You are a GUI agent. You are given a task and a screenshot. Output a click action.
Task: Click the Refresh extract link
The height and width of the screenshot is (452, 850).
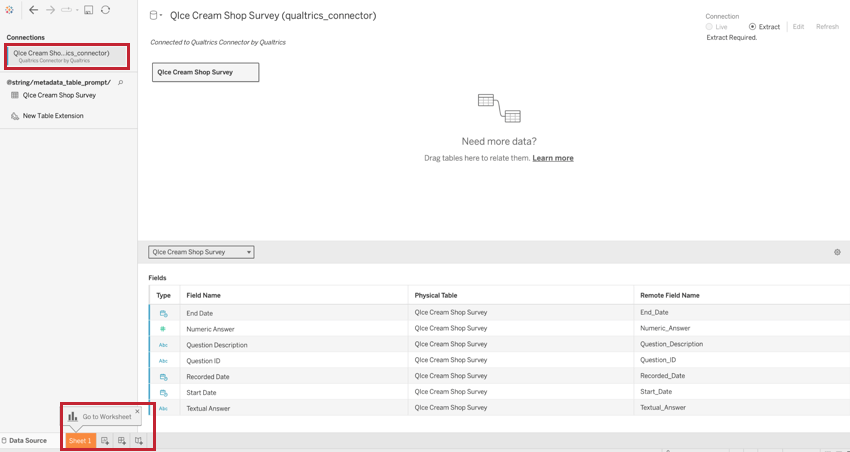(x=827, y=27)
